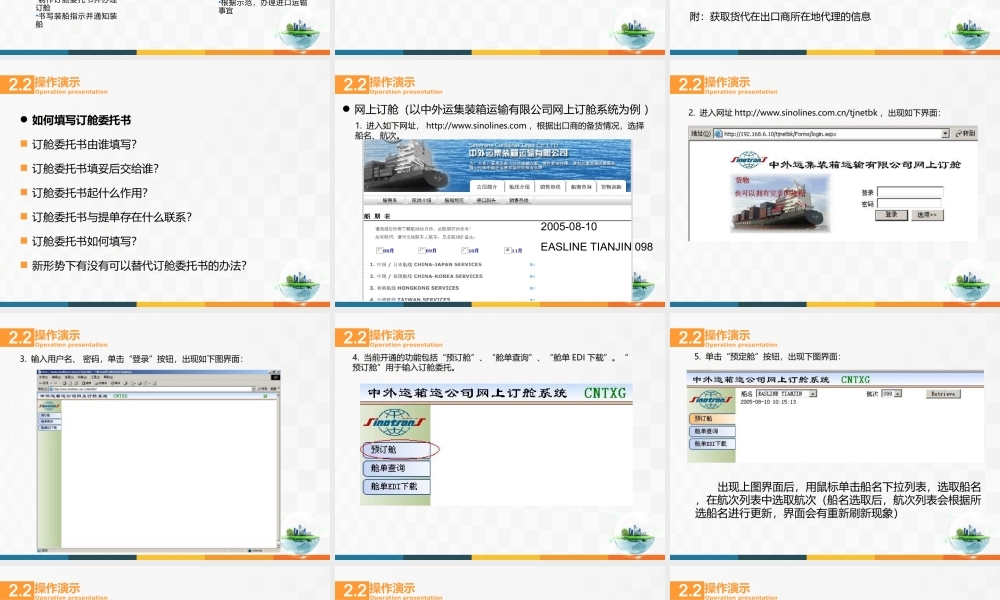Open the CHINA-JAPAN SERVICES route link
Screen dimensions: 1000x600
[x=426, y=264]
